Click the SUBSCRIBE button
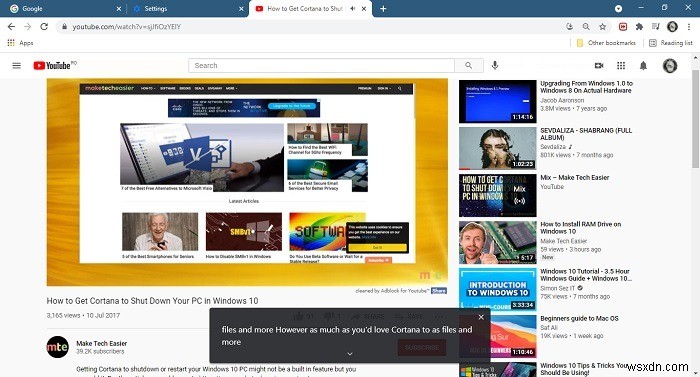The image size is (700, 377). tap(422, 347)
